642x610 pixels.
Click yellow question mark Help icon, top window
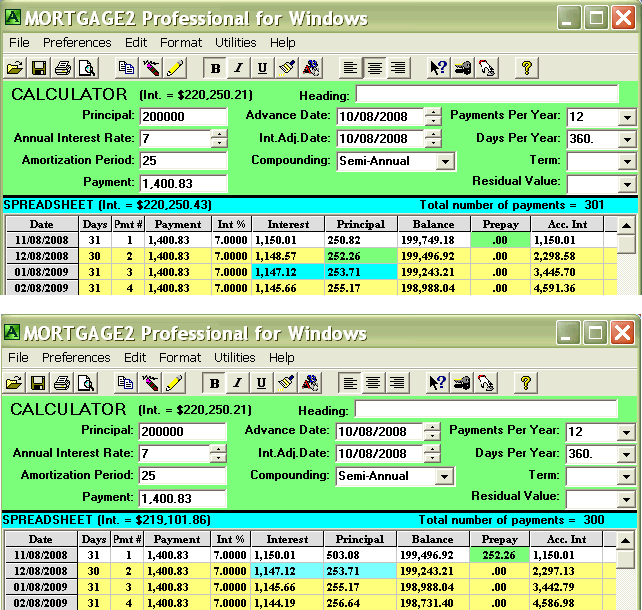coord(527,68)
